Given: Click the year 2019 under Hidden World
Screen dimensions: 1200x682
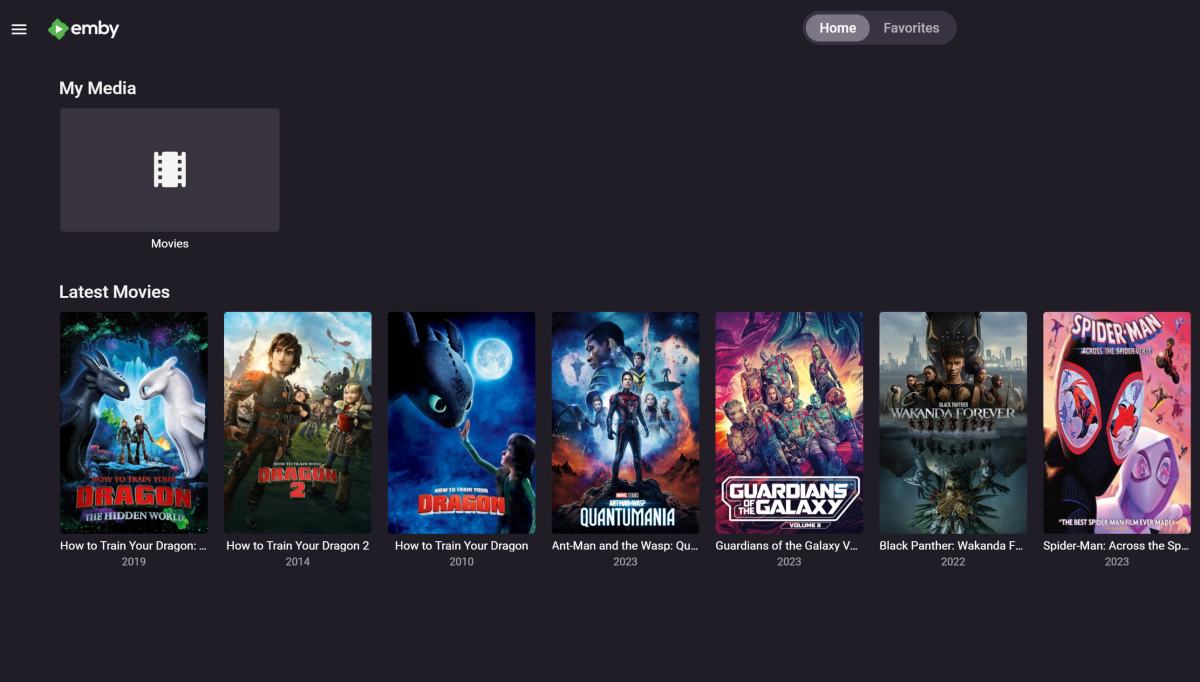Looking at the screenshot, I should click(134, 562).
